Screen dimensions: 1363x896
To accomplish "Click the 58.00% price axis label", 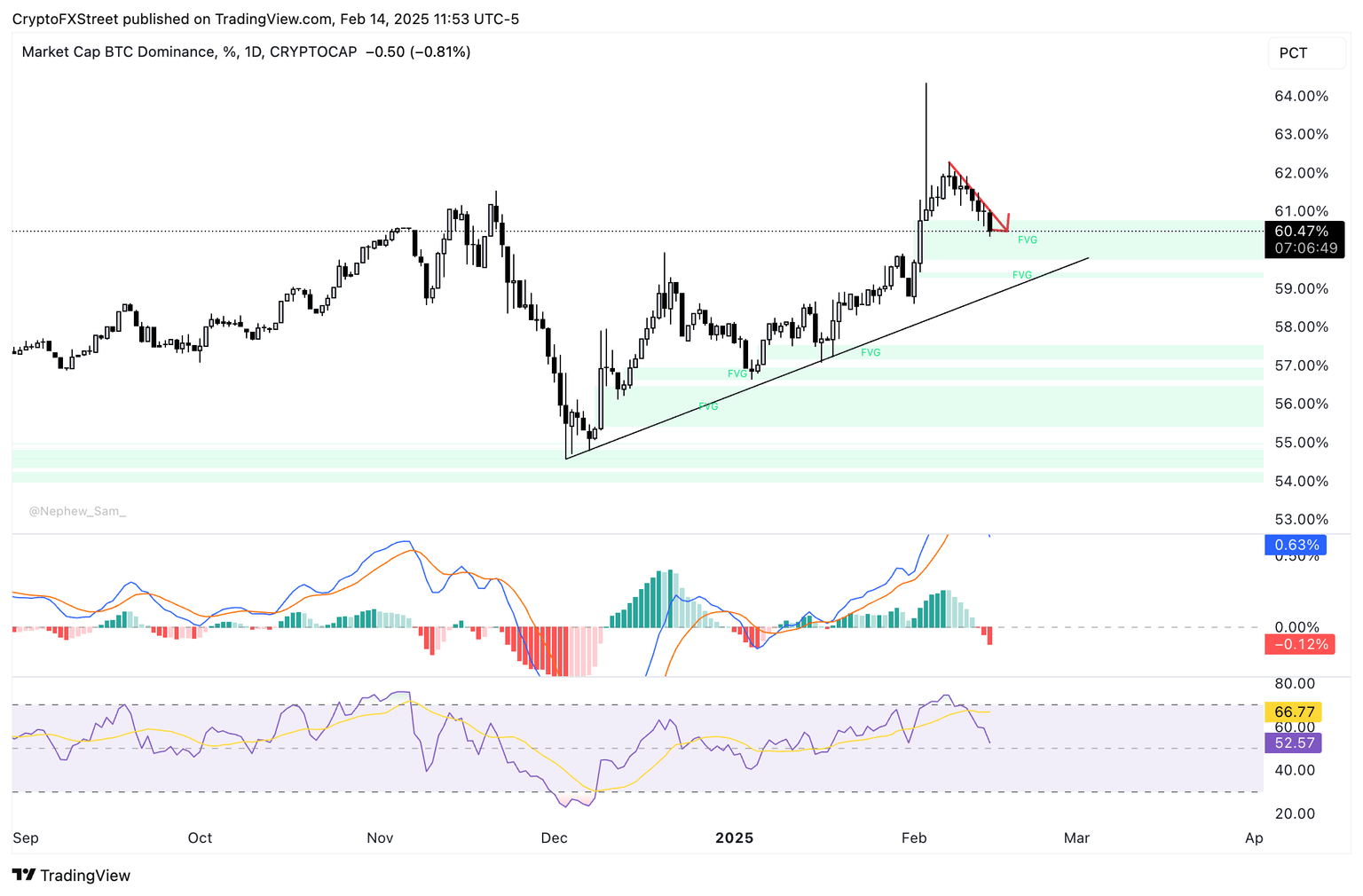I will [x=1302, y=326].
